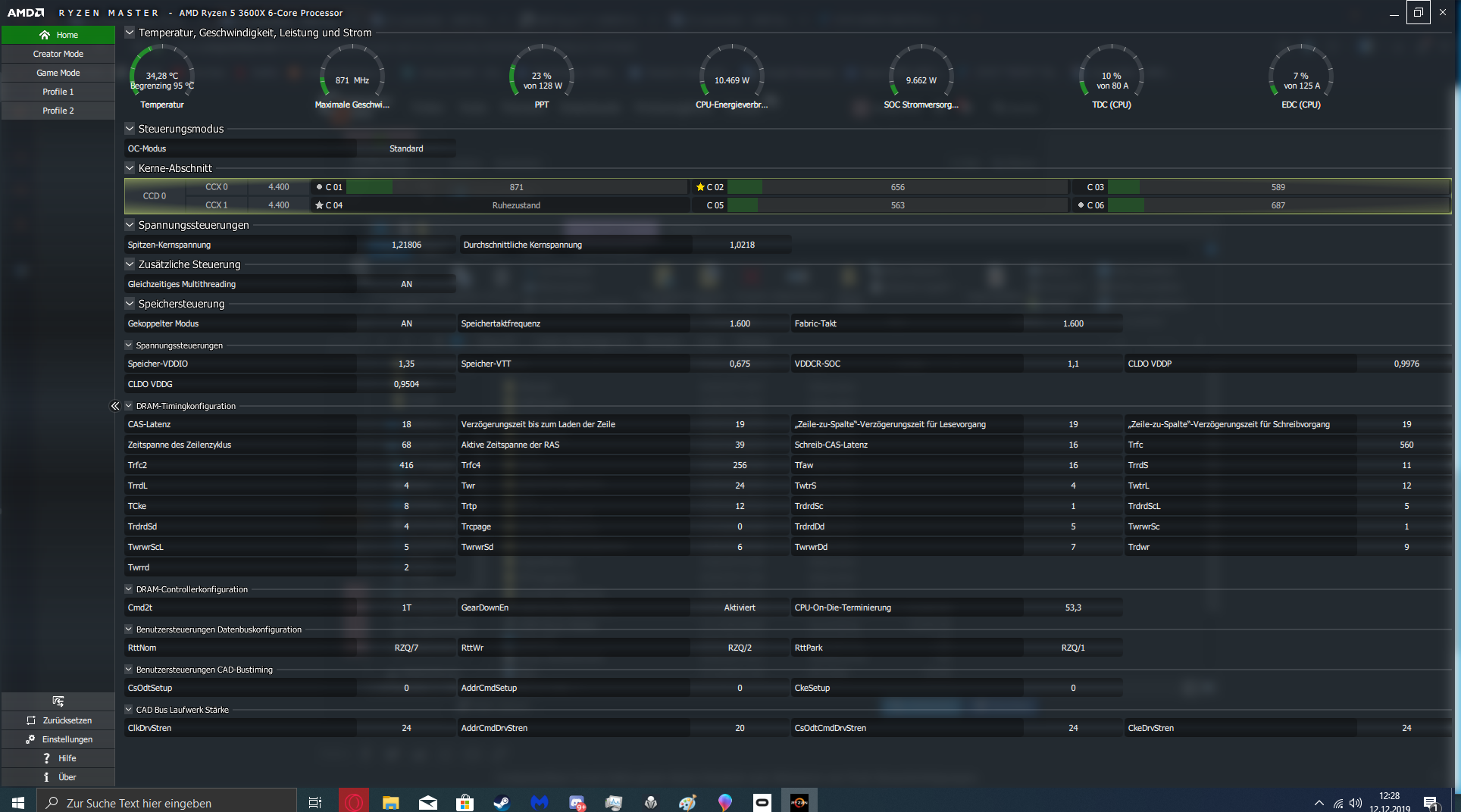Screen dimensions: 1461x812
Task: Open Profile 1
Action: (58, 92)
